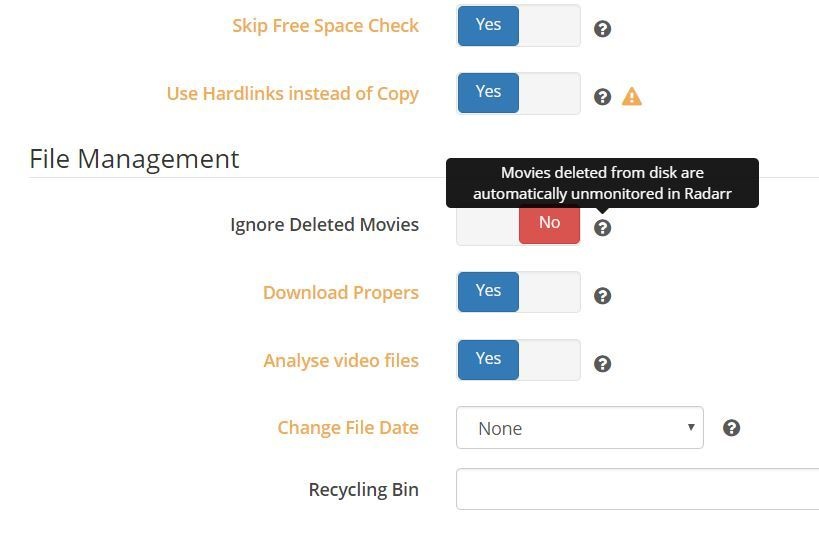Enable the Ignore Deleted Movies switch
819x533 pixels.
click(518, 224)
